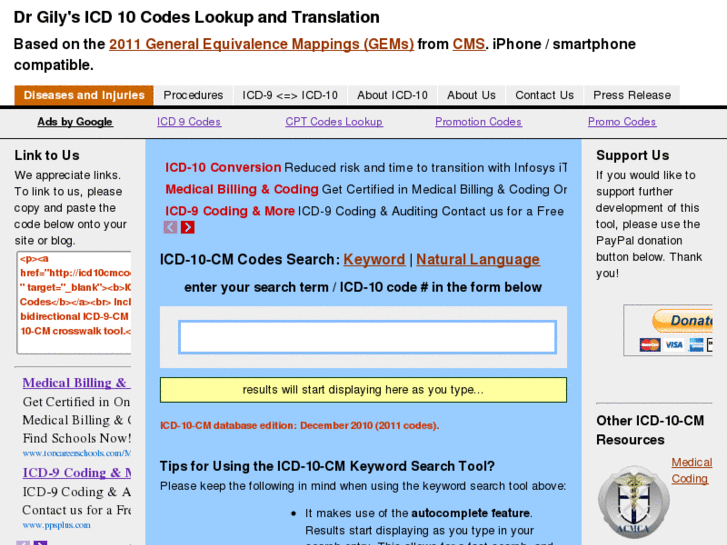The height and width of the screenshot is (545, 727).
Task: Open the ICD 9 Codes ad link
Action: click(189, 122)
